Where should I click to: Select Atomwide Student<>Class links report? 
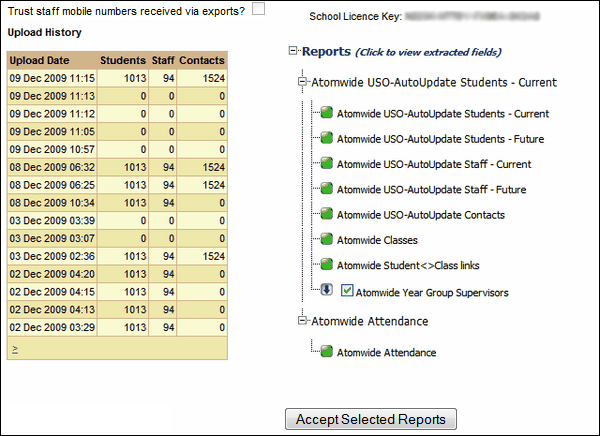(408, 265)
